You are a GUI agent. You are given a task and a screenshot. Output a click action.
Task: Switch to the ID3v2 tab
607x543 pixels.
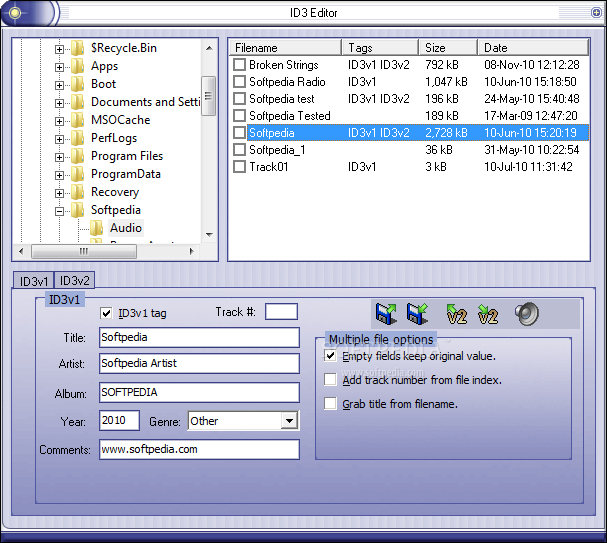(74, 280)
